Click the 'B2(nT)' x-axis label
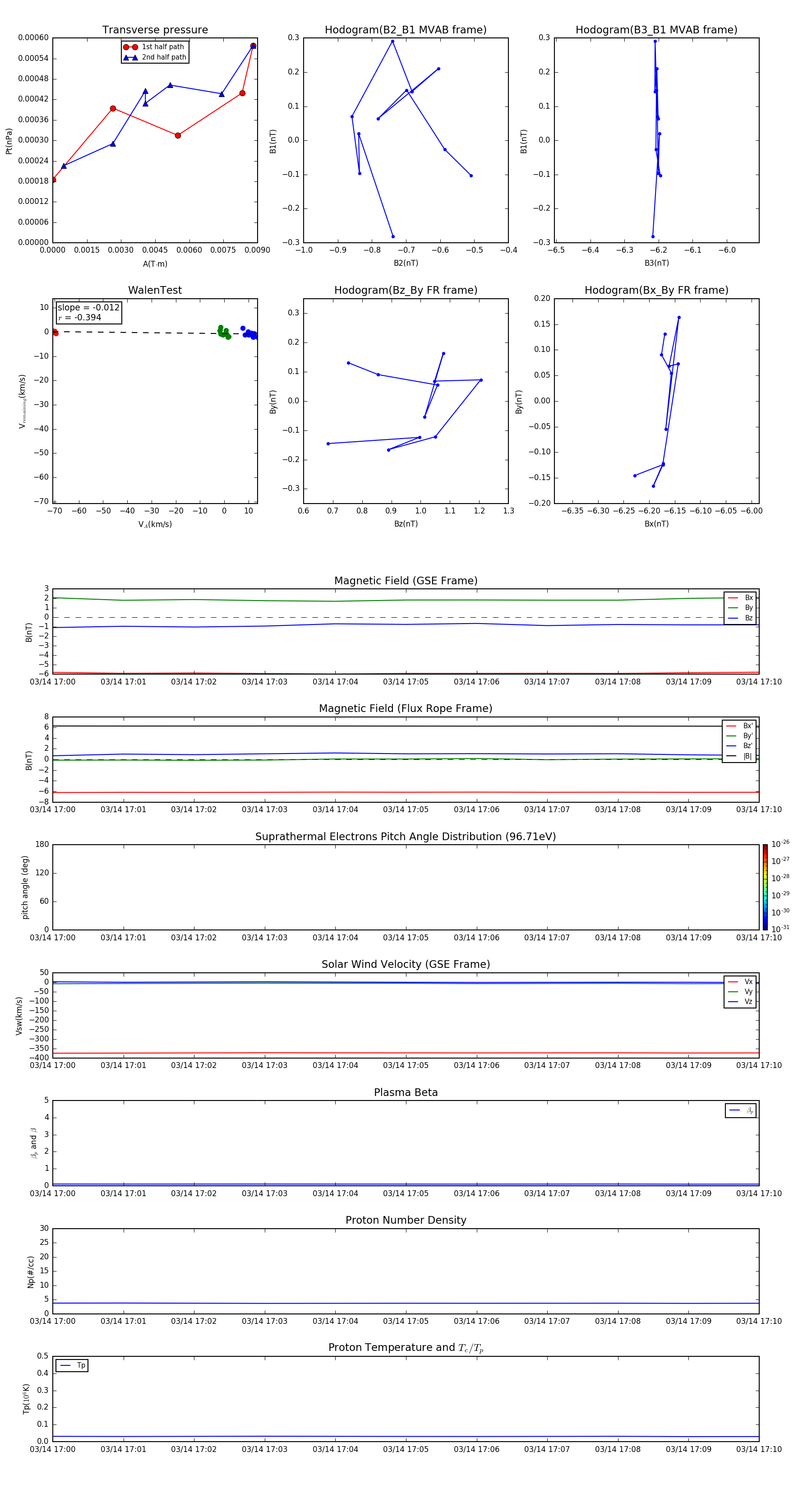The height and width of the screenshot is (1489, 812). point(406,263)
